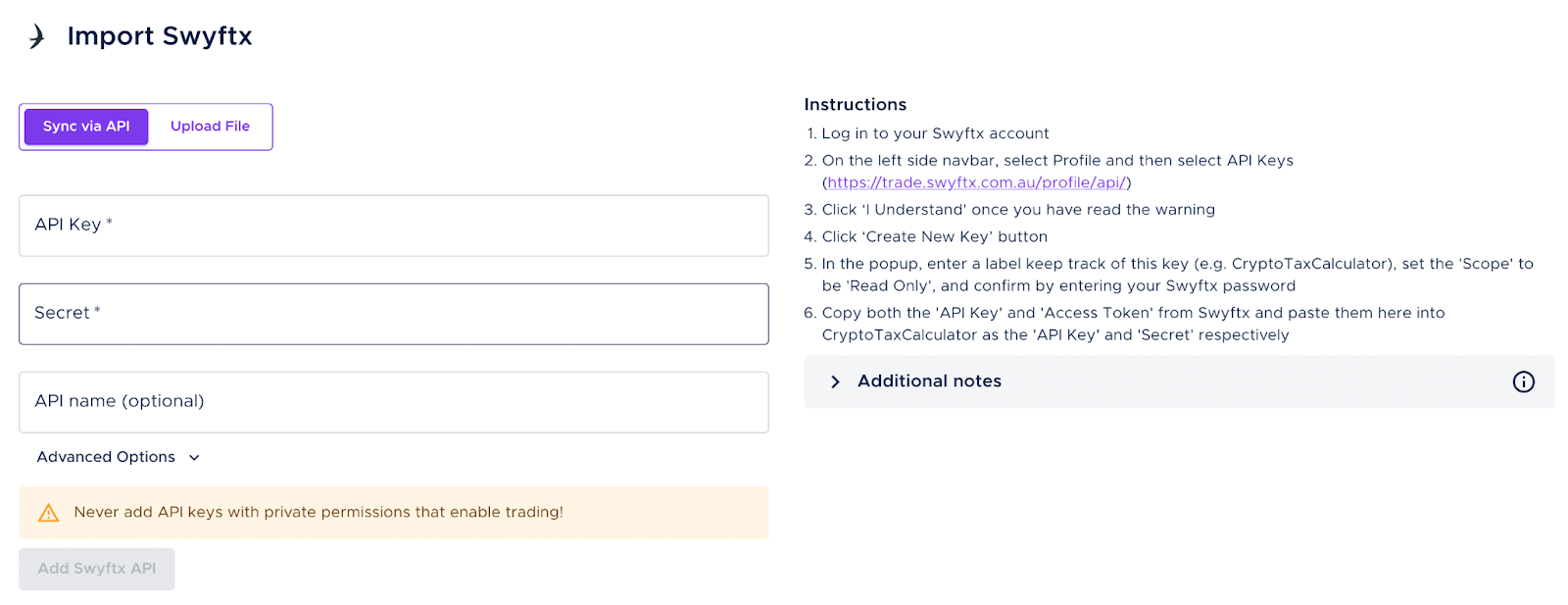
Task: Click the Add Swyftx API button
Action: pyautogui.click(x=97, y=569)
